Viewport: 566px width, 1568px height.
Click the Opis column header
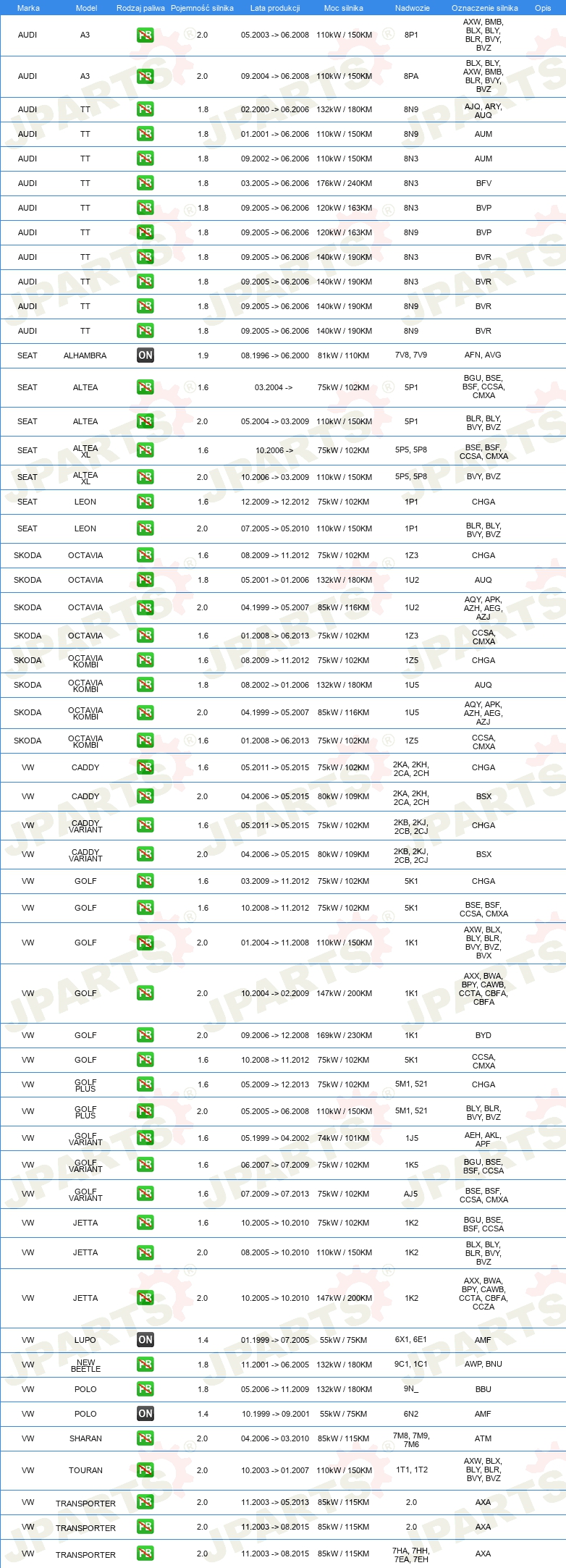(x=543, y=8)
